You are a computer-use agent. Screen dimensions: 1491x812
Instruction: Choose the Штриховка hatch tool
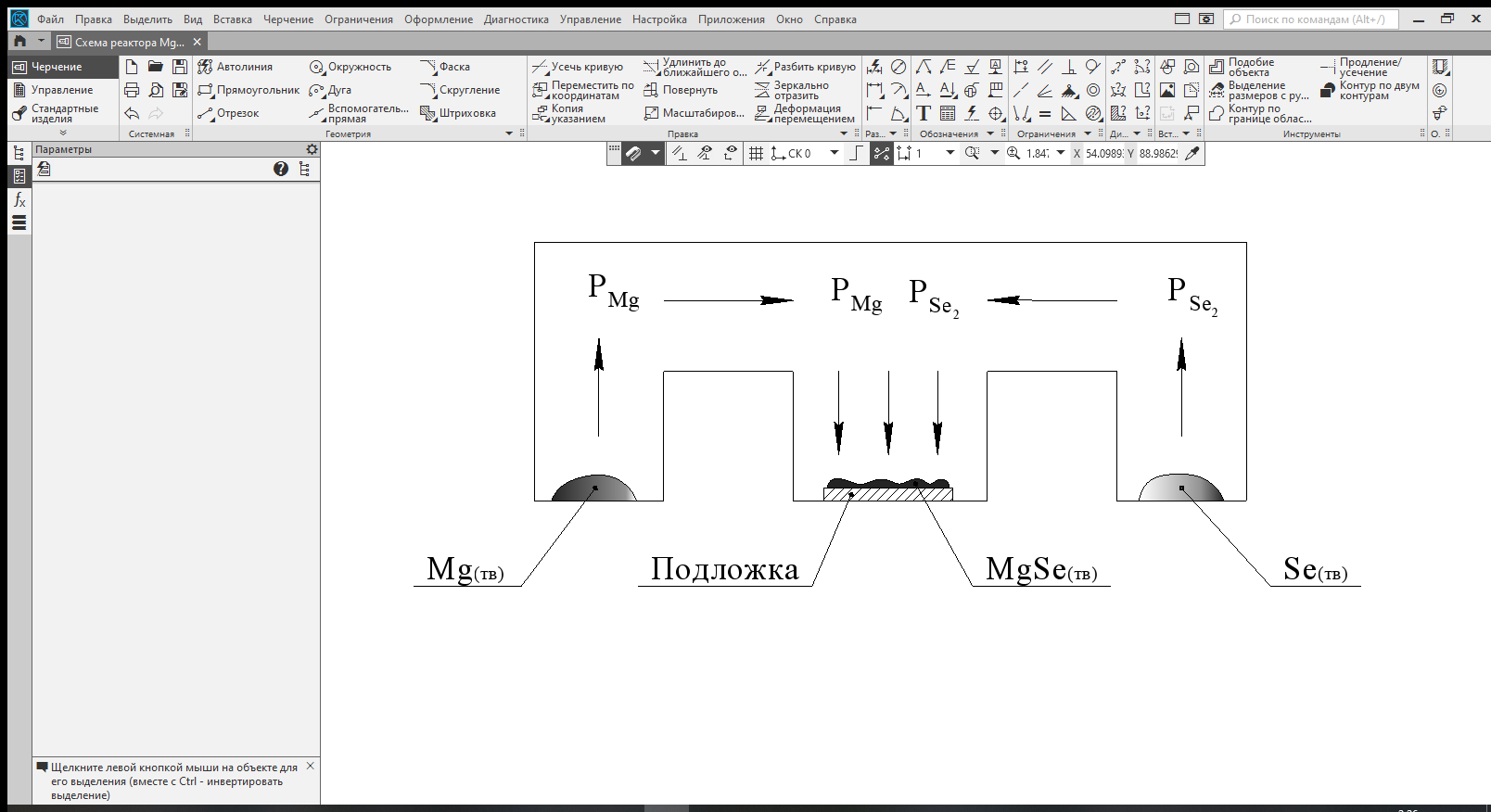tap(458, 113)
